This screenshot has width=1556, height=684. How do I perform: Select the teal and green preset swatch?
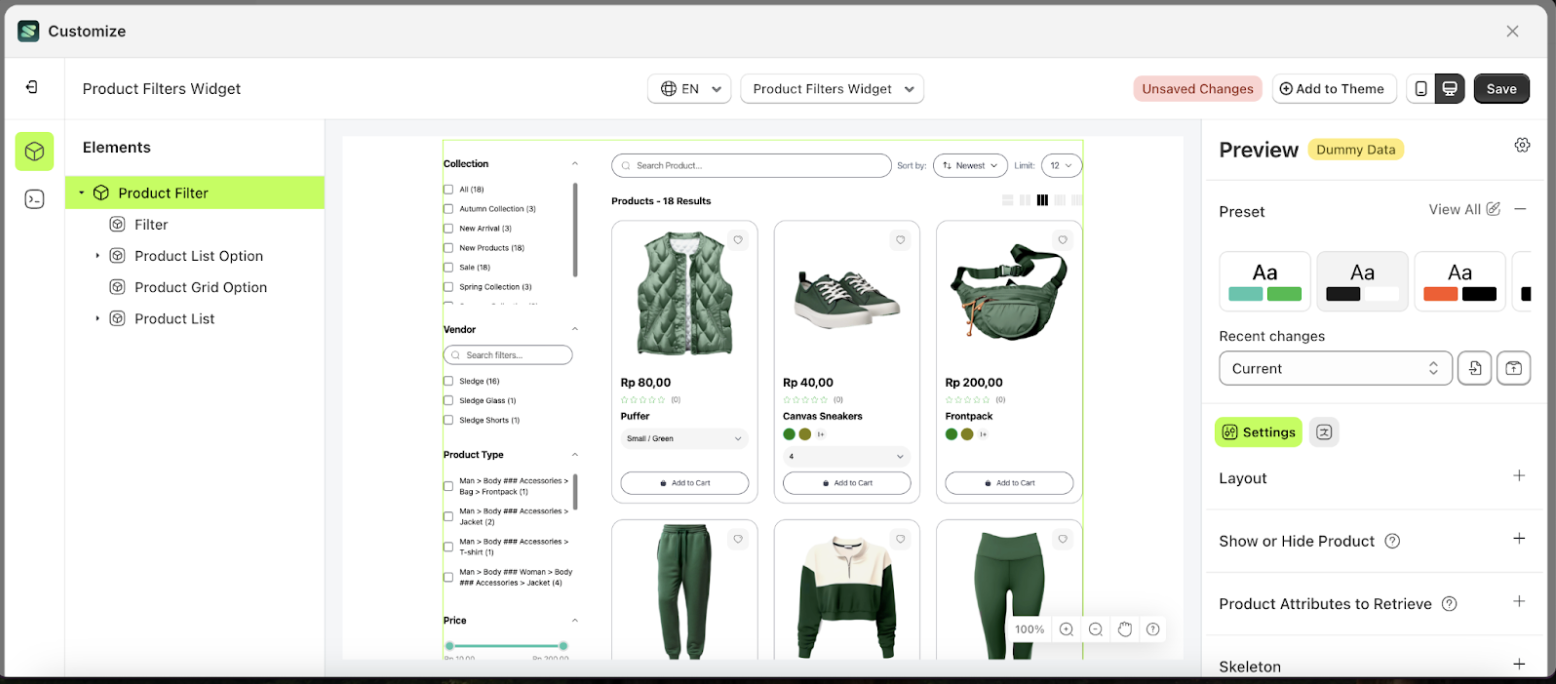pos(1265,281)
